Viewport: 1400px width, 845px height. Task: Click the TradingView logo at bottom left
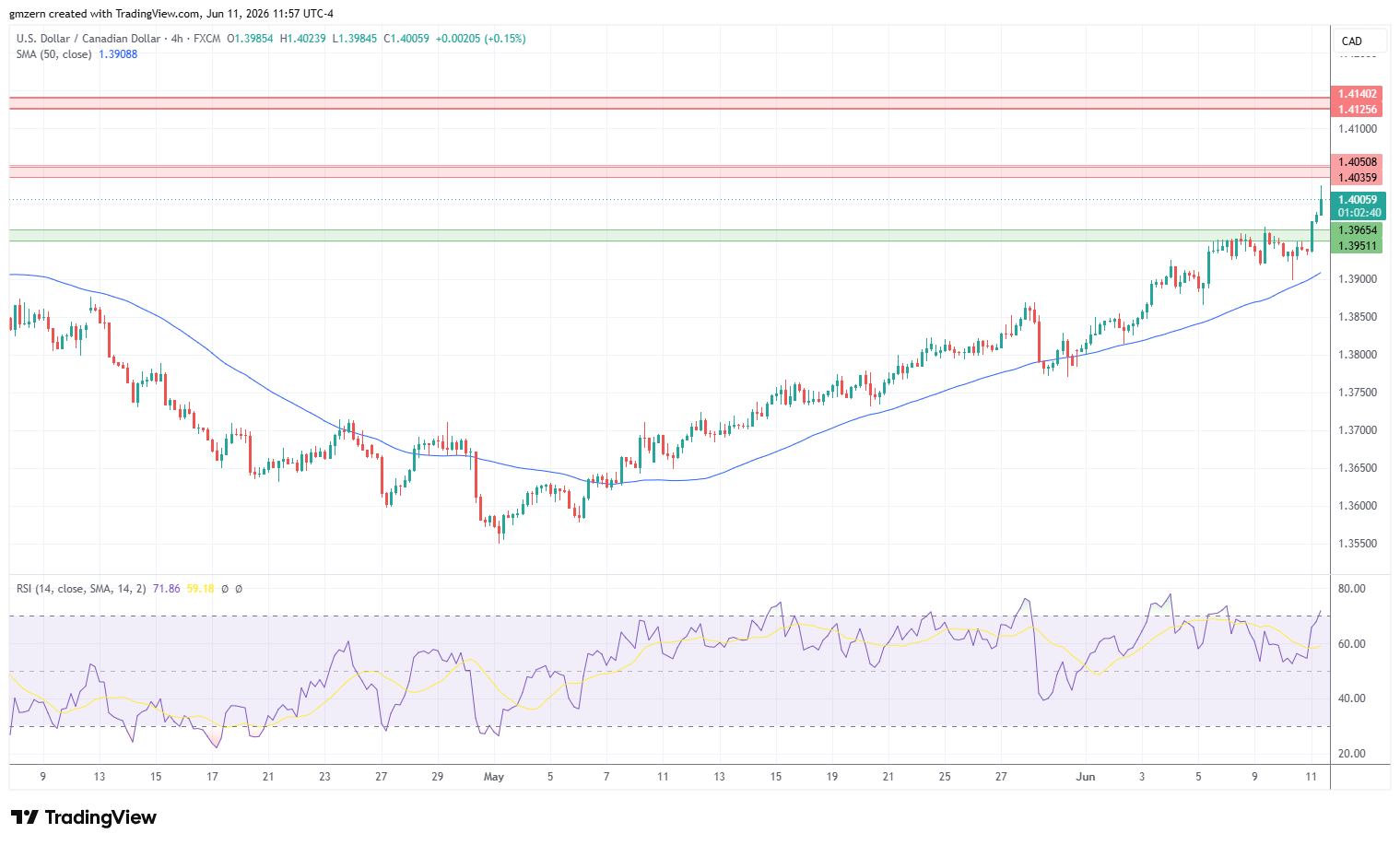[x=84, y=817]
